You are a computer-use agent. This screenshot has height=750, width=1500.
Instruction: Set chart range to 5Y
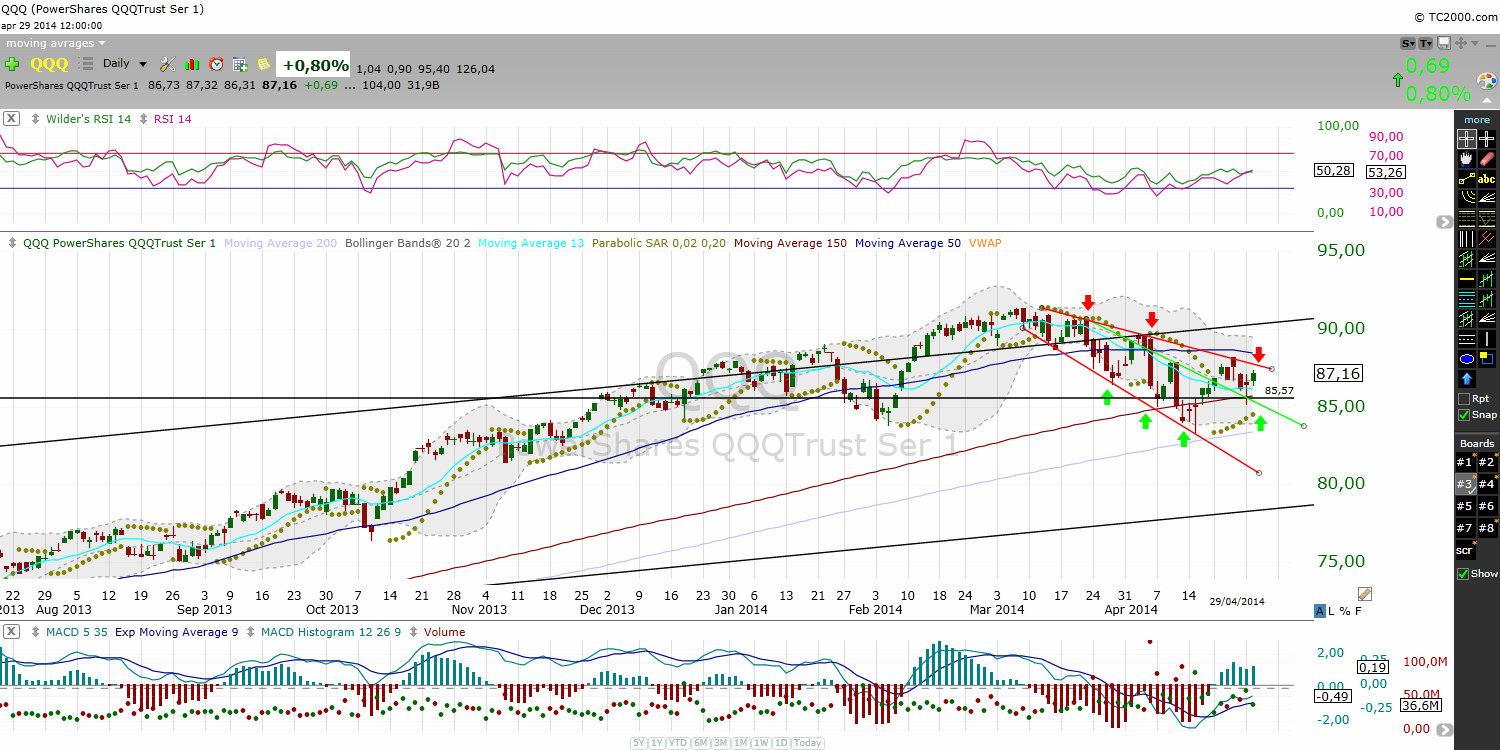(639, 743)
